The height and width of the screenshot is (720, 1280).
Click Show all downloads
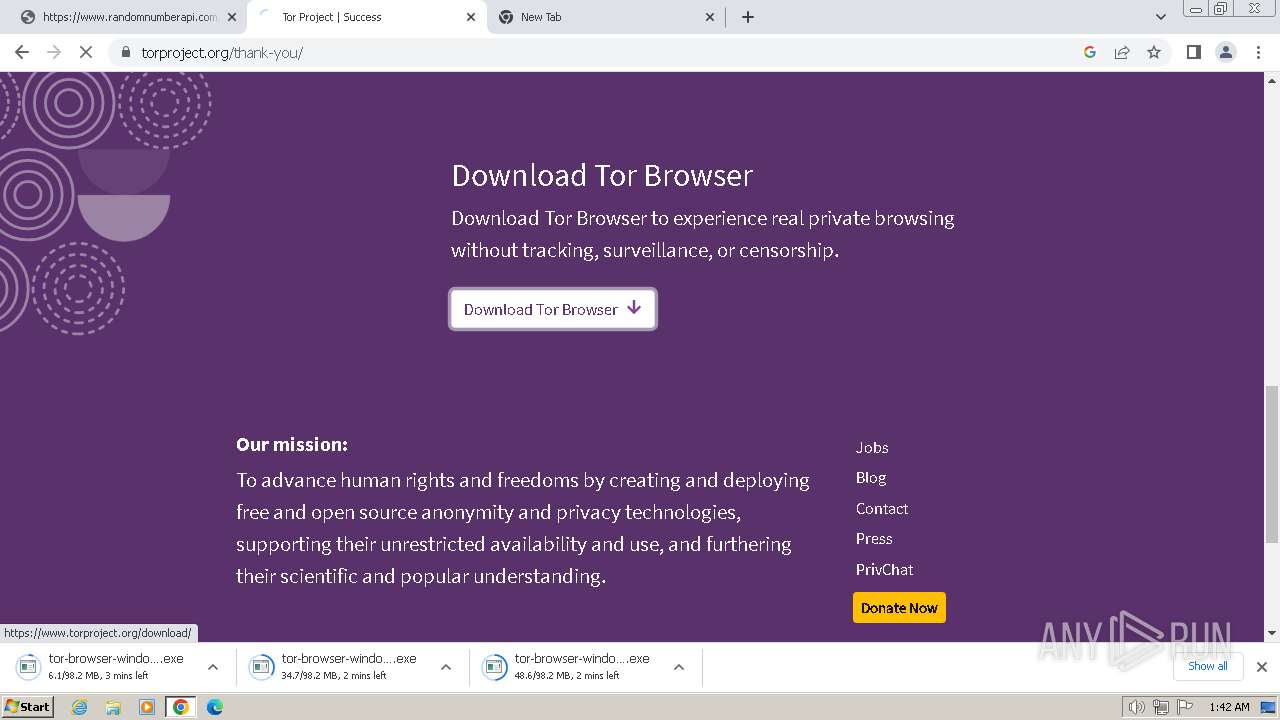point(1208,666)
